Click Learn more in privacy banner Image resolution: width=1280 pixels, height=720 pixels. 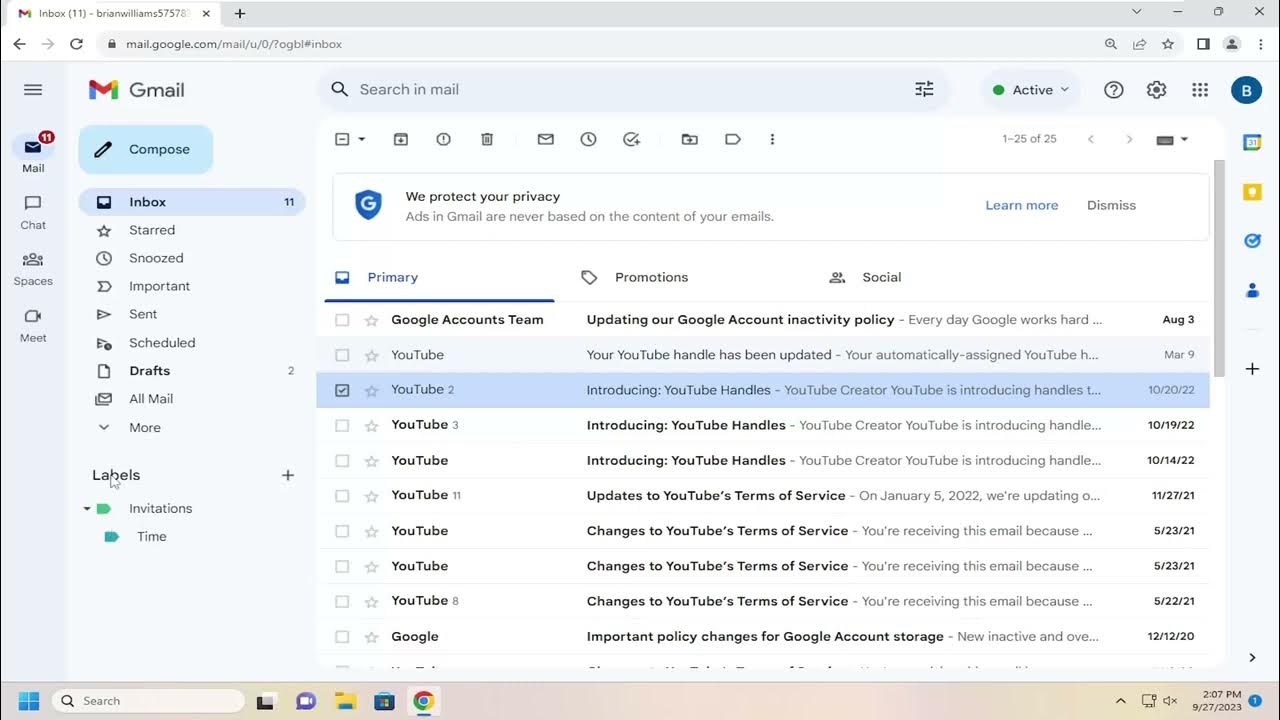tap(1021, 206)
